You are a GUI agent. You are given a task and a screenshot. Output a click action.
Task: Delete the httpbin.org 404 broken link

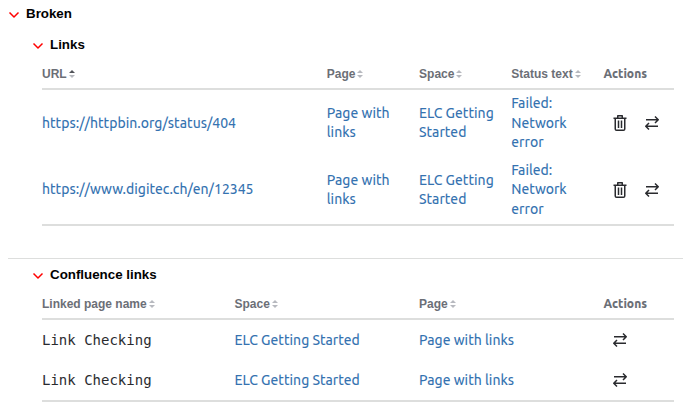620,123
